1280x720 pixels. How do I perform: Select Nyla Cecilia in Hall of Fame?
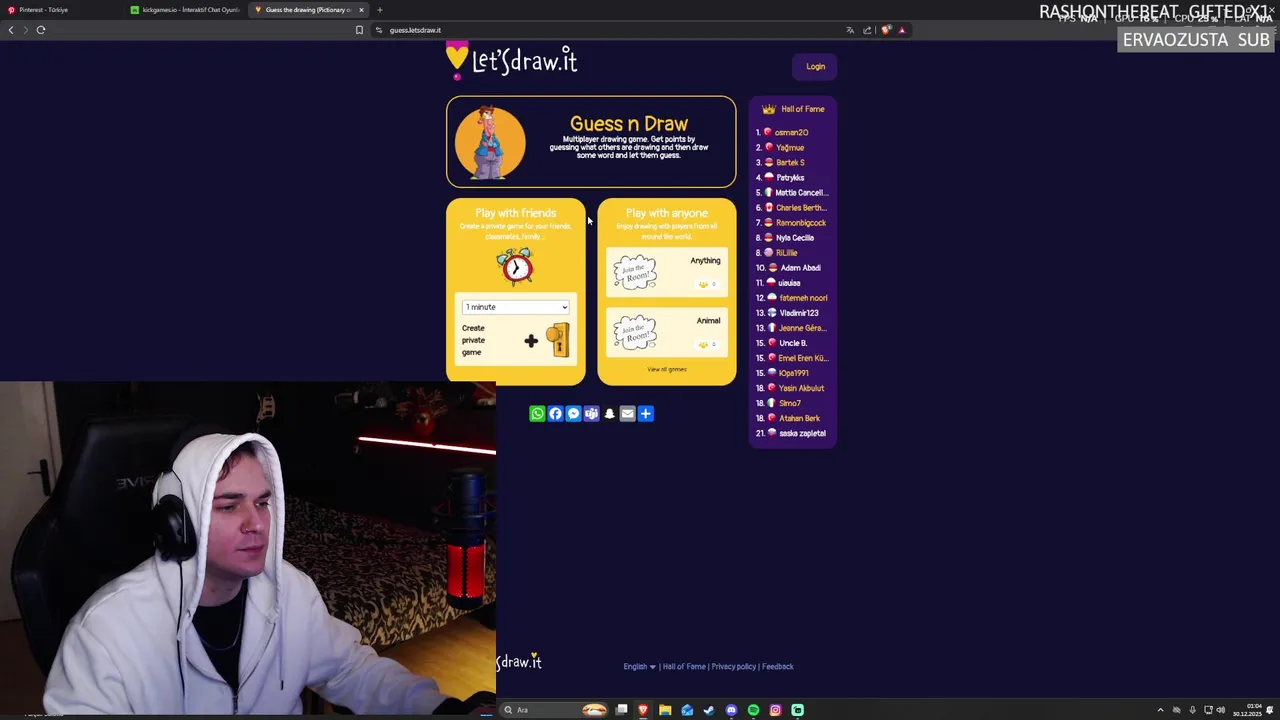coord(795,237)
